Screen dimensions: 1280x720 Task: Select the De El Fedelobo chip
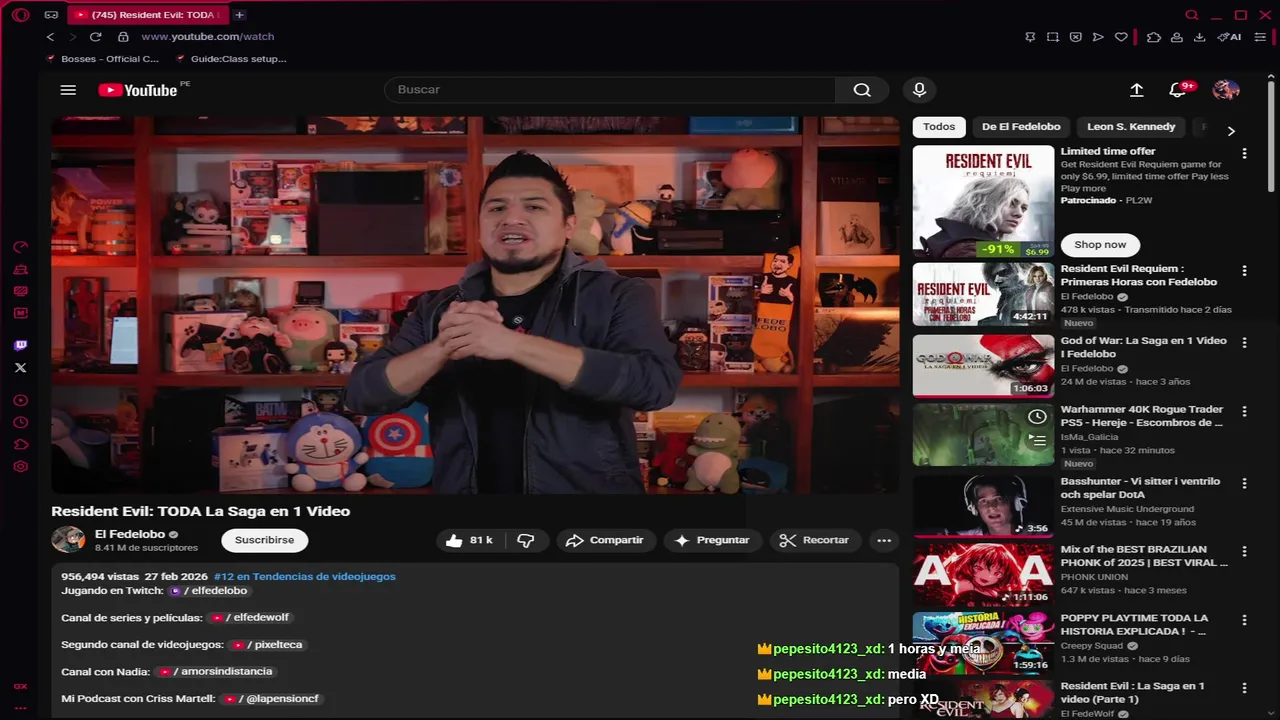[1021, 127]
